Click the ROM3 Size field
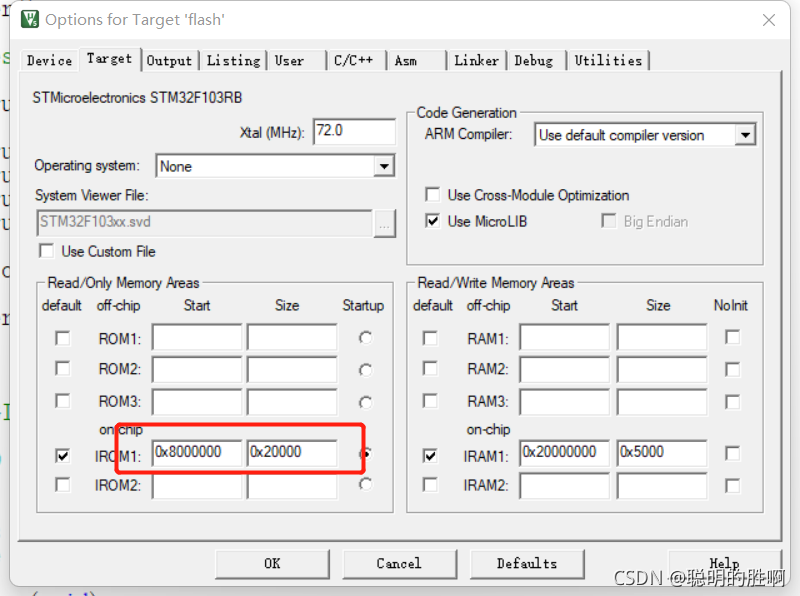The height and width of the screenshot is (596, 800). (x=292, y=402)
